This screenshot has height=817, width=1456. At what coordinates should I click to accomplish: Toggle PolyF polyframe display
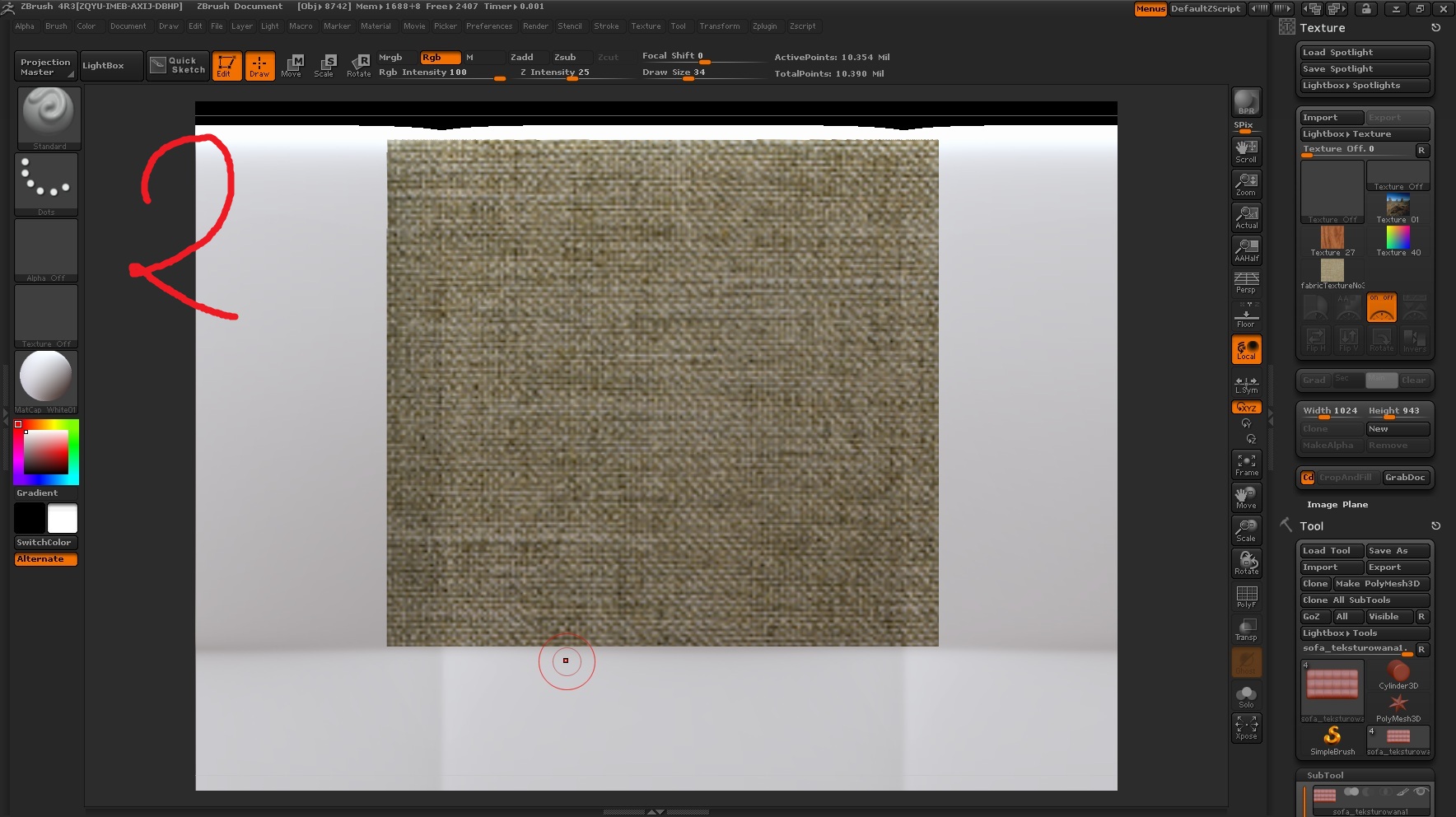pyautogui.click(x=1247, y=596)
